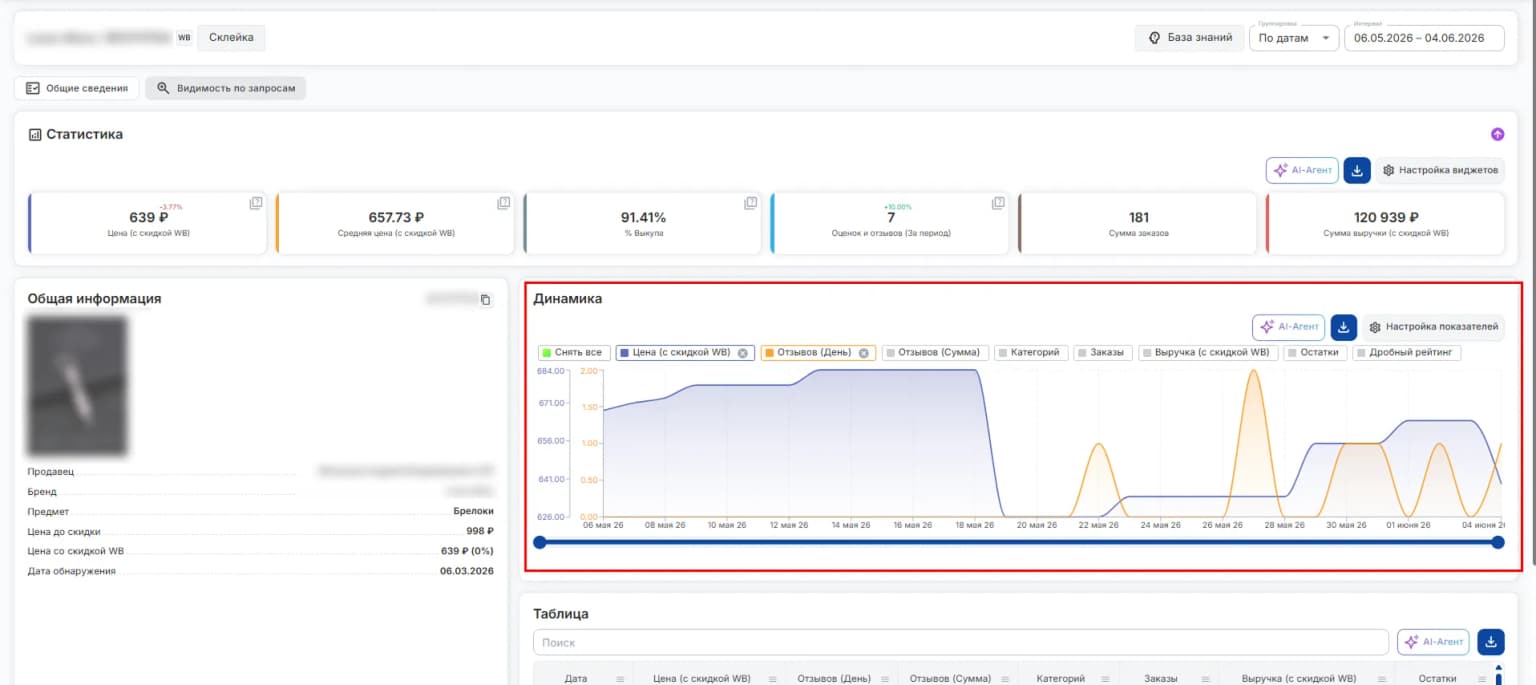This screenshot has height=685, width=1536.
Task: Sort table by the Дата column header
Action: pos(576,679)
